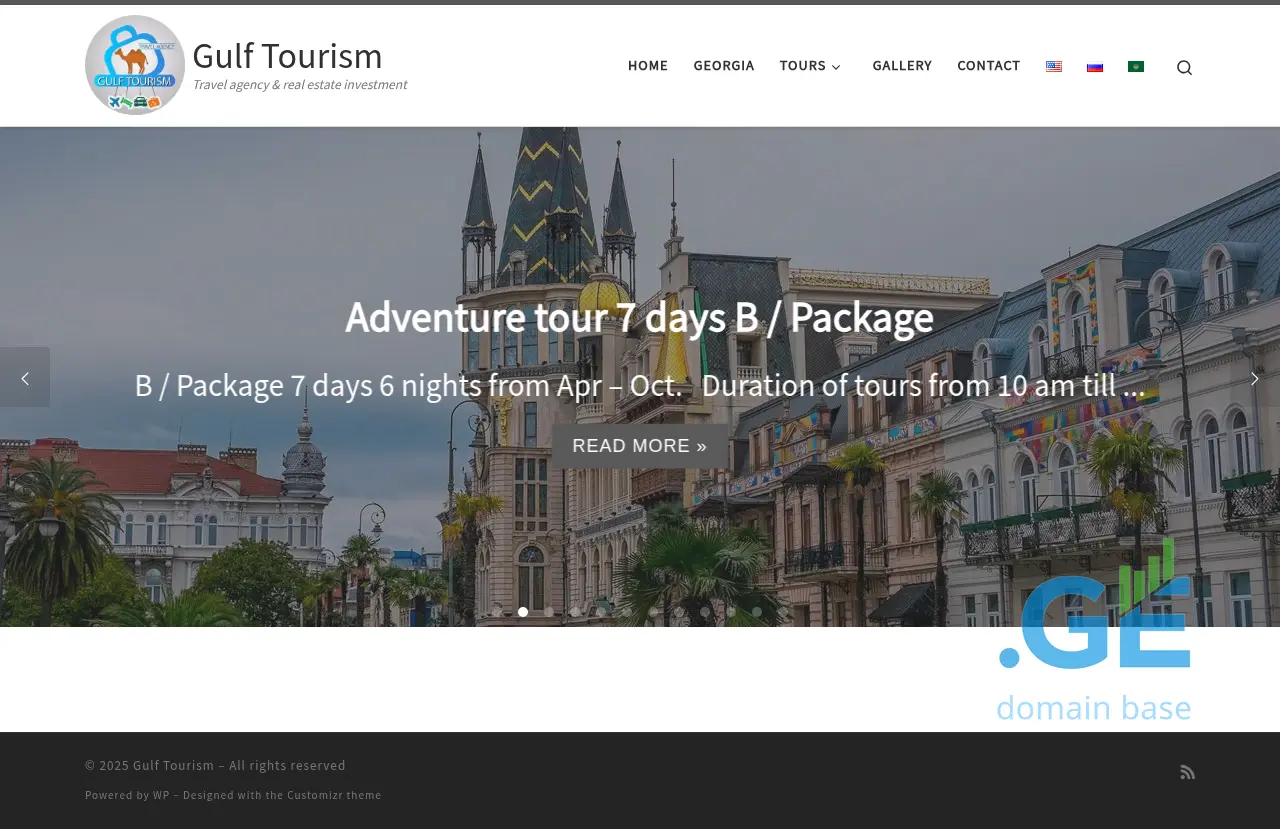
Task: Go to the Gallery page
Action: (x=901, y=66)
